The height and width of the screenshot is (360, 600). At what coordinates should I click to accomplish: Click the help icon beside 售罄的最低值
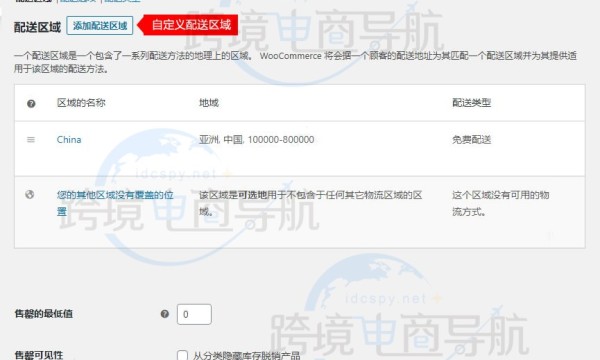165,314
